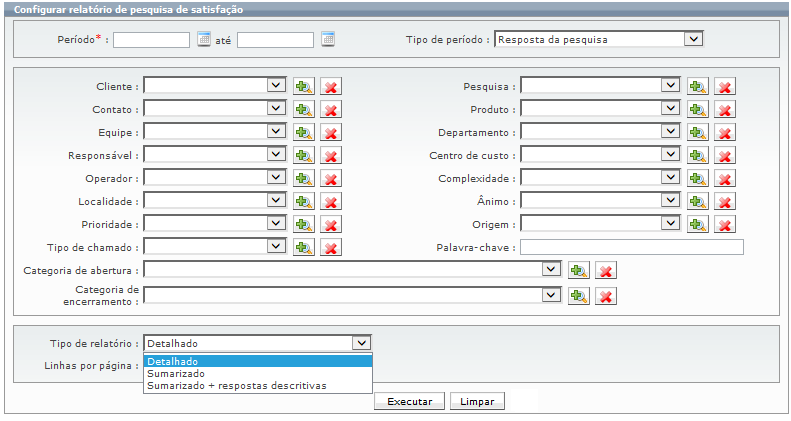This screenshot has width=791, height=421.
Task: Clear Localidade with the red X icon
Action: tap(331, 202)
